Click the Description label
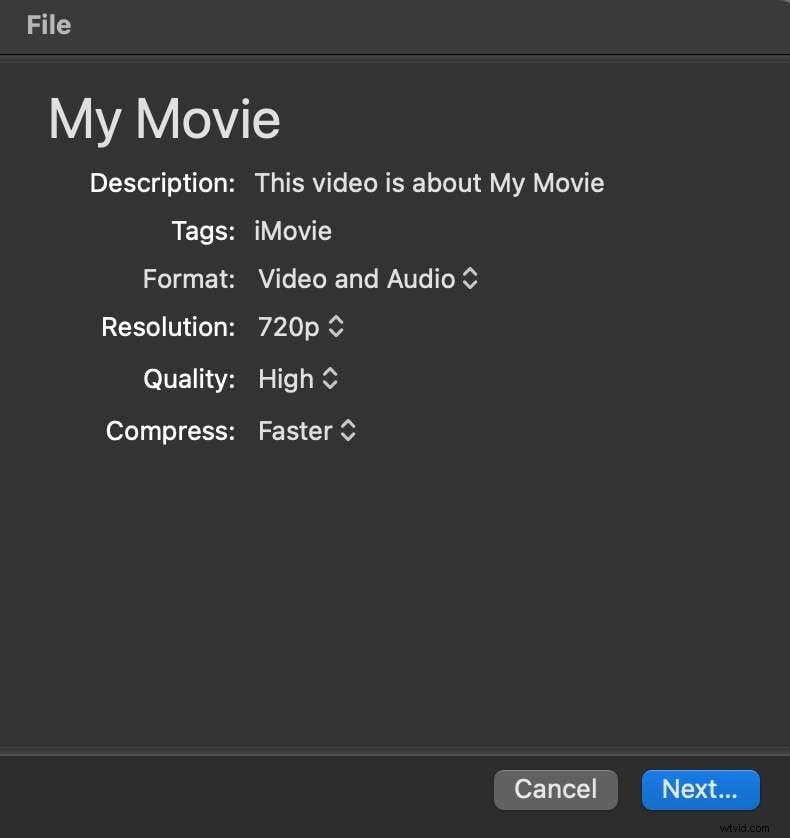 [162, 183]
